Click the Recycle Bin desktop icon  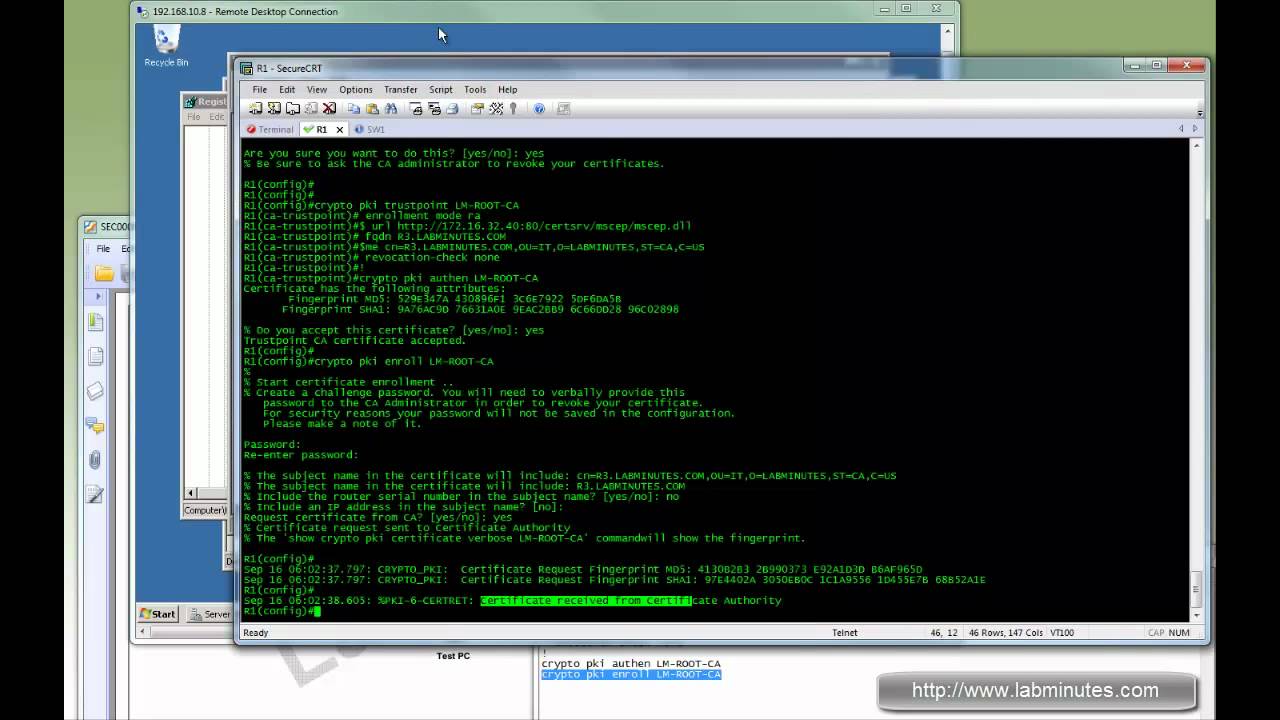coord(166,46)
